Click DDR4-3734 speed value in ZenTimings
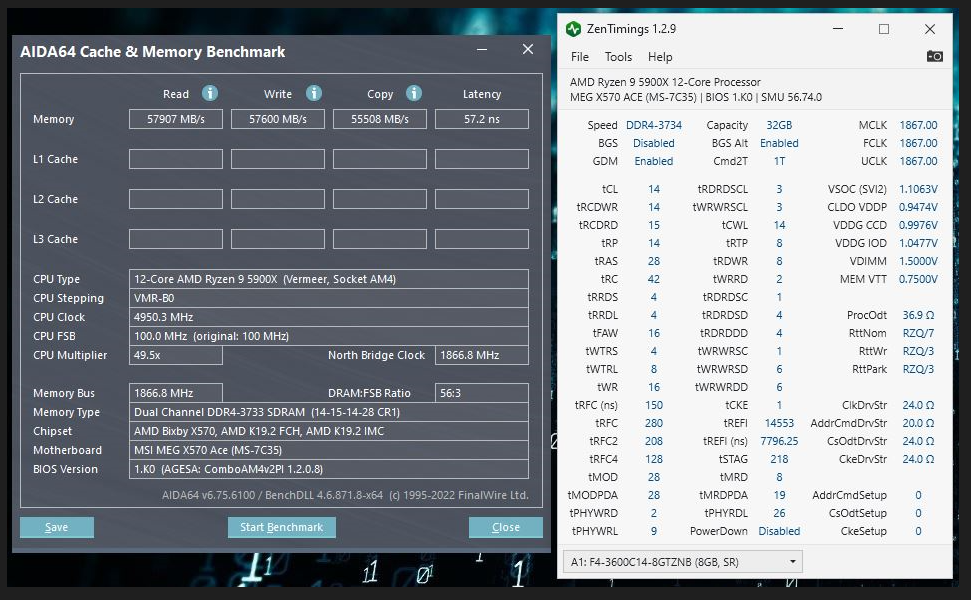 pos(654,125)
